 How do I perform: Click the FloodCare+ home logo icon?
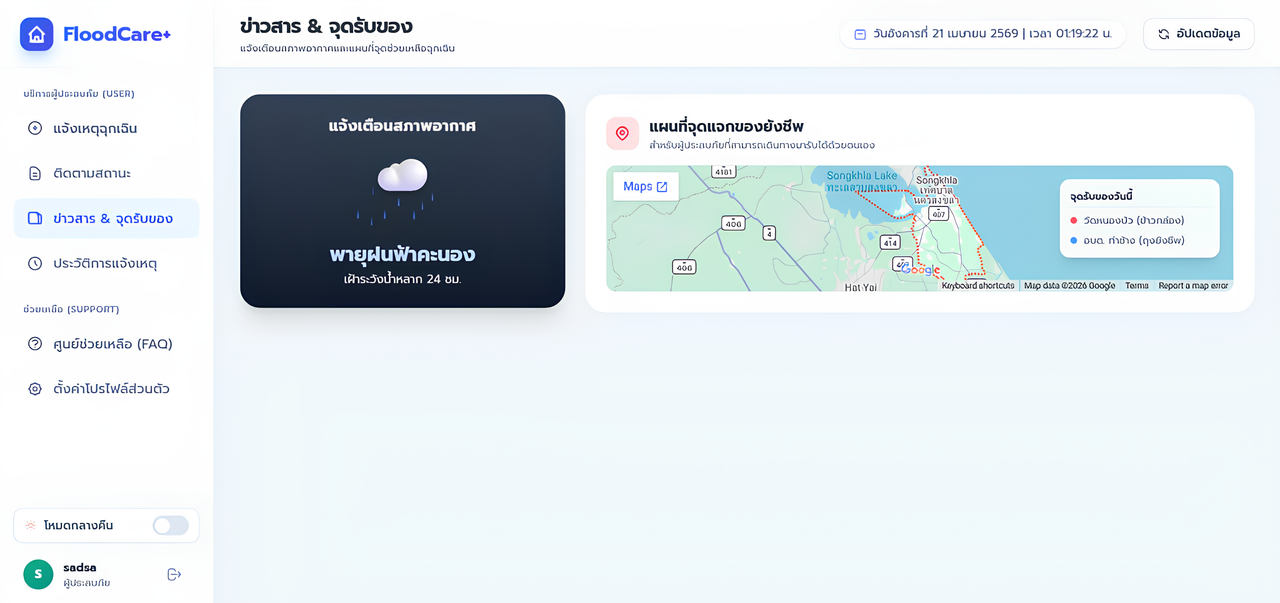(x=37, y=34)
